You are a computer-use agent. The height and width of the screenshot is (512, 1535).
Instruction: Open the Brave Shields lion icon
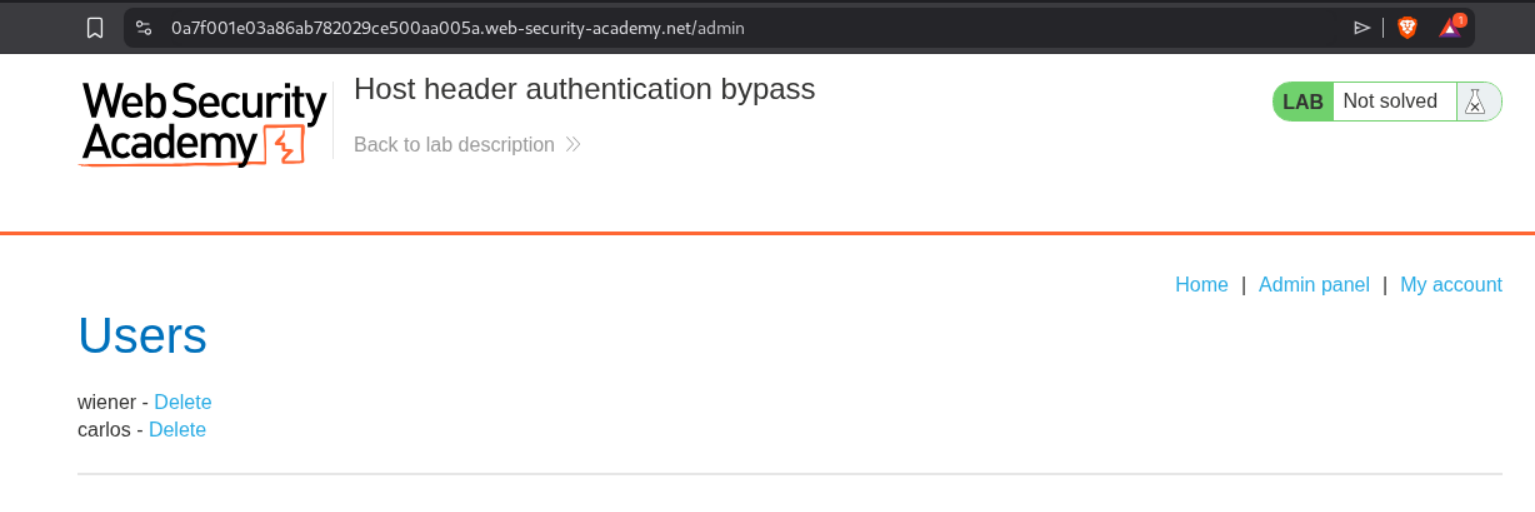1407,28
